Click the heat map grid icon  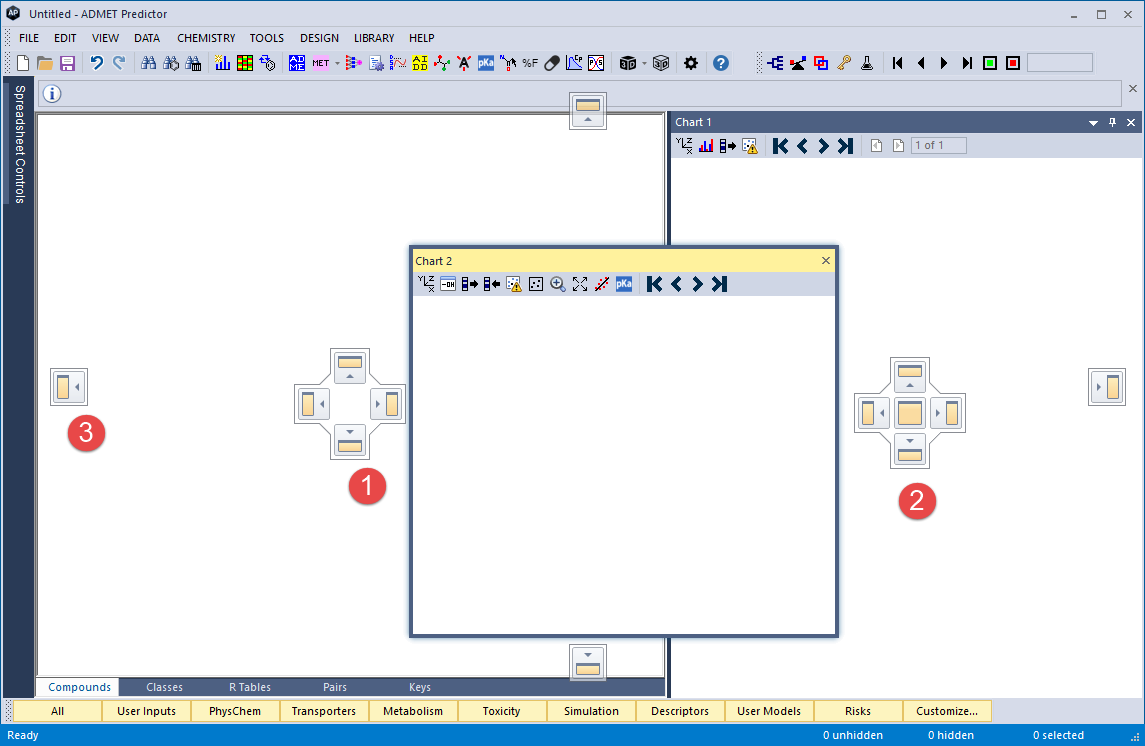[x=245, y=63]
